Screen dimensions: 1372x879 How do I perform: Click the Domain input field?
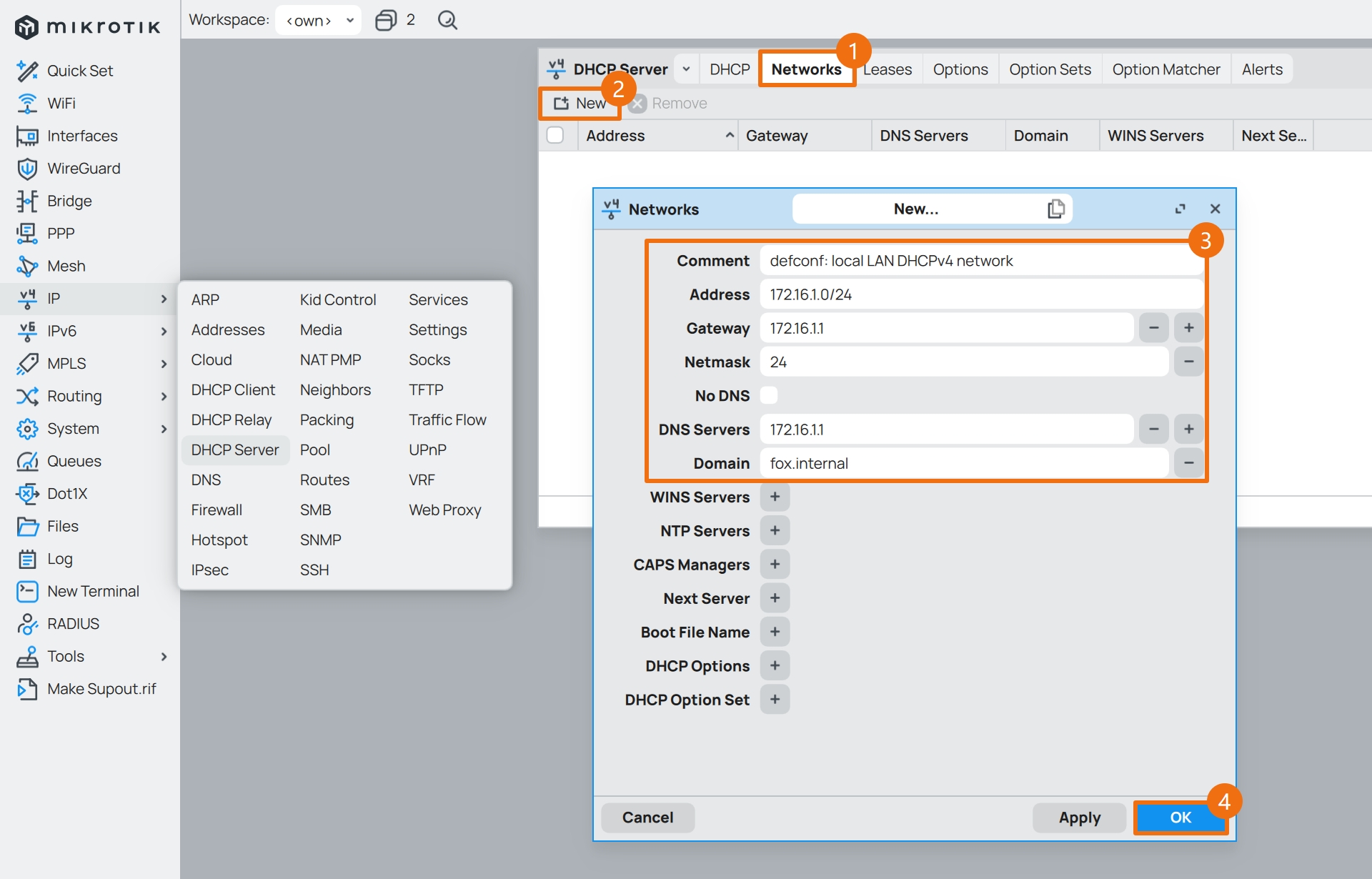(964, 463)
